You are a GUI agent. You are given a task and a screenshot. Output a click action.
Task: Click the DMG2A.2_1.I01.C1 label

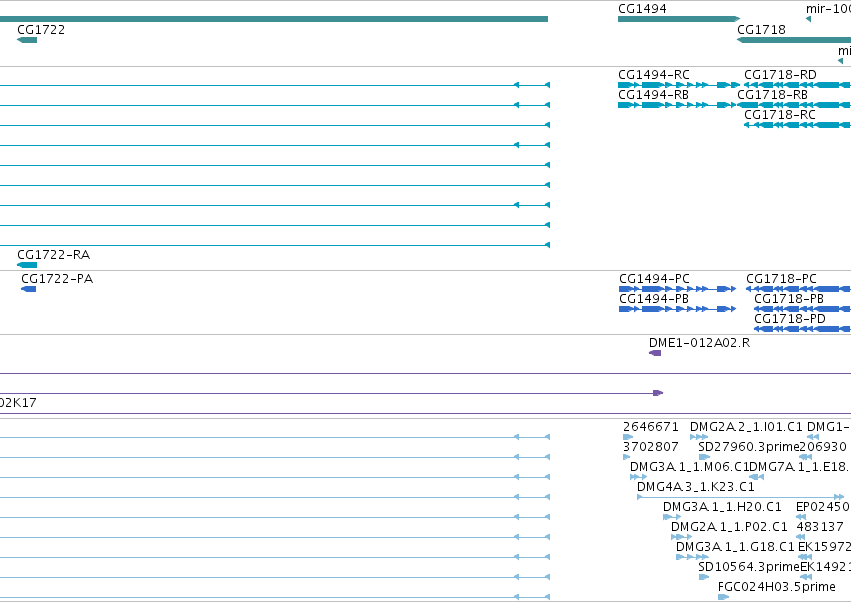(x=746, y=427)
